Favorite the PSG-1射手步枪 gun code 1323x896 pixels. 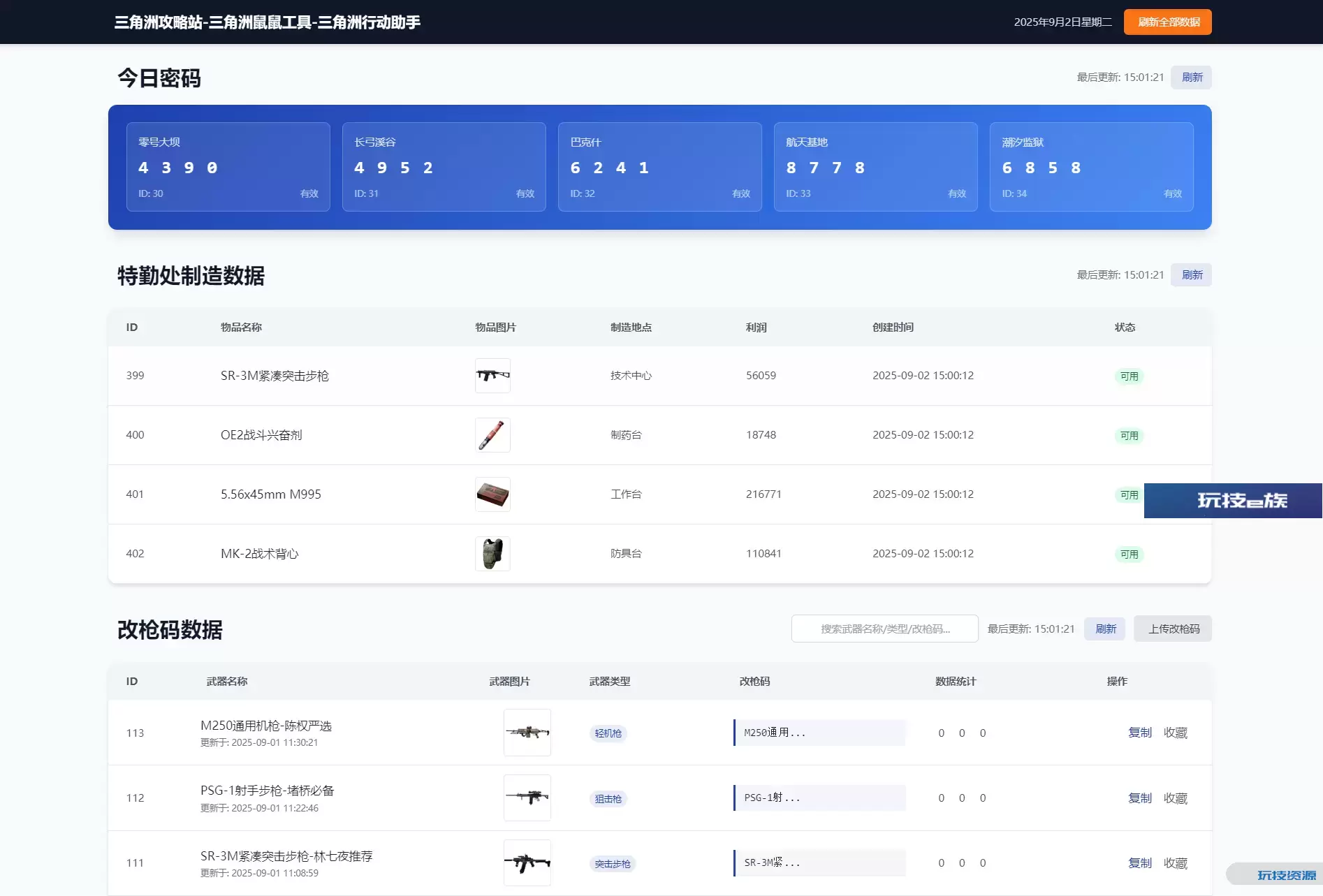(1175, 798)
